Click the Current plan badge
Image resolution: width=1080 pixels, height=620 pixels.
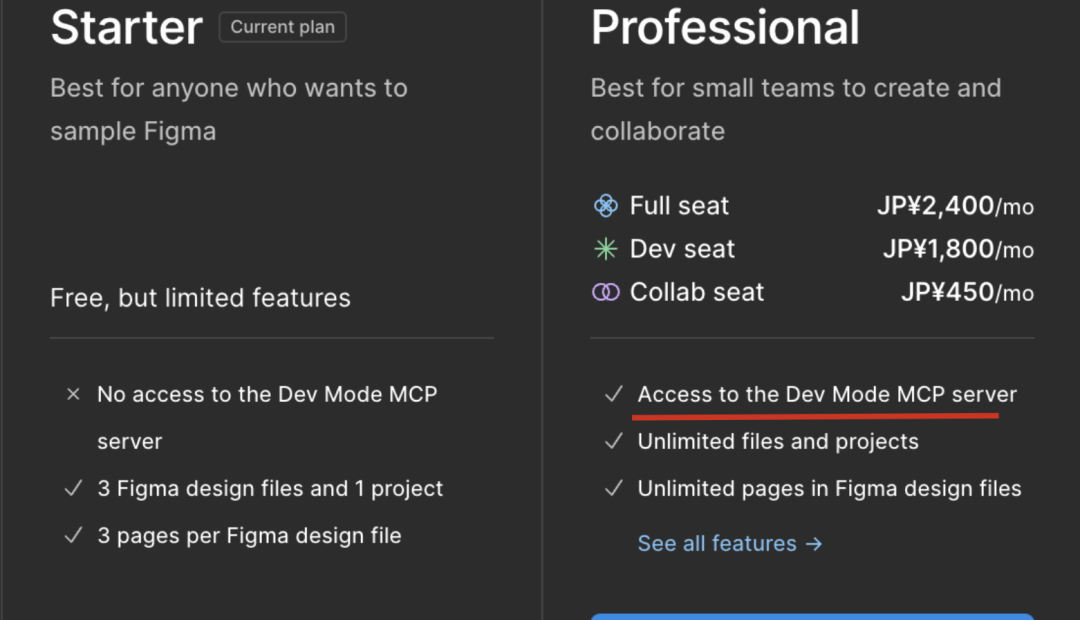coord(282,27)
